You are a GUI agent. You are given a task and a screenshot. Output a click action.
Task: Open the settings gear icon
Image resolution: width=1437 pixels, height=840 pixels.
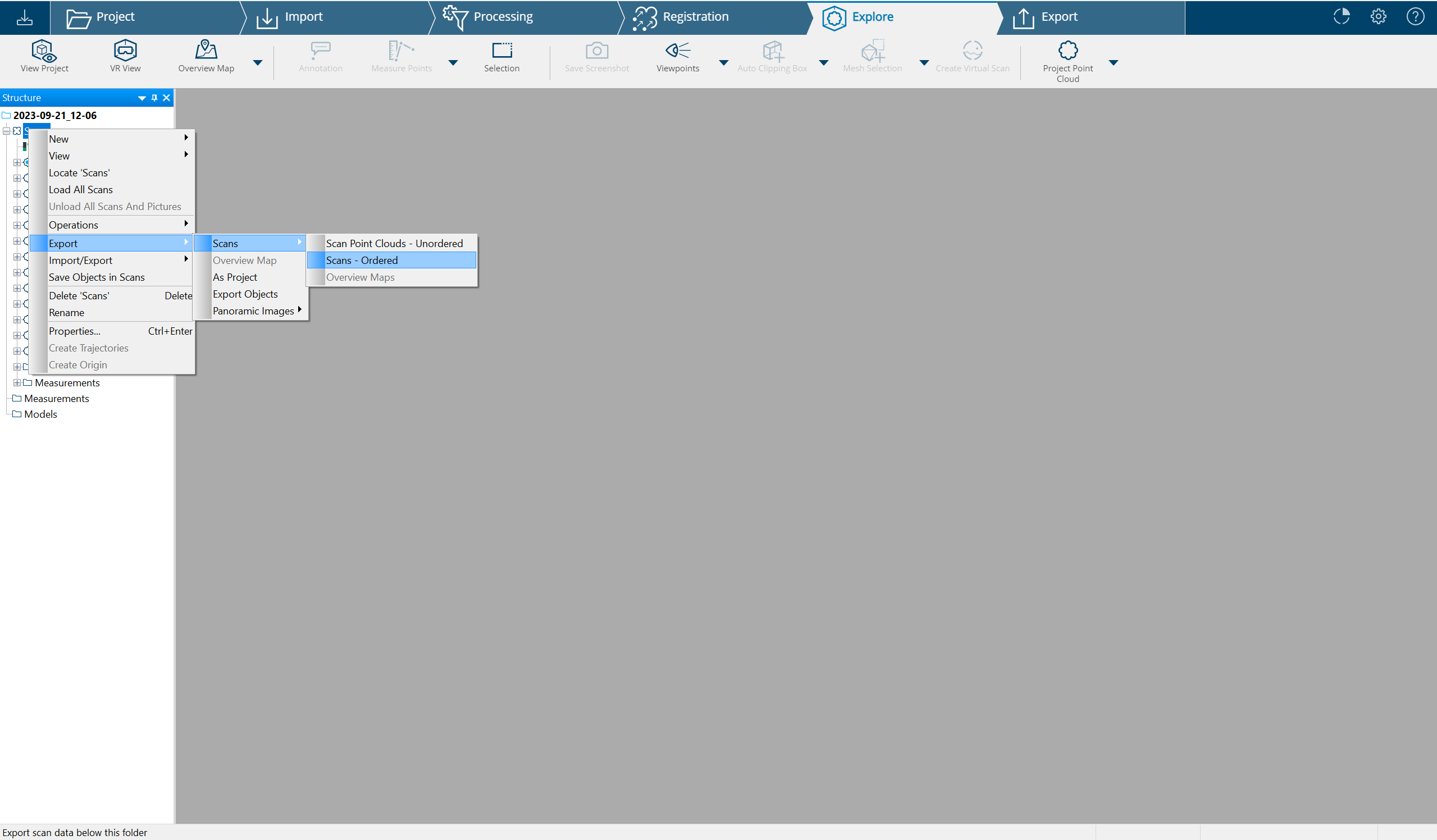coord(1377,16)
